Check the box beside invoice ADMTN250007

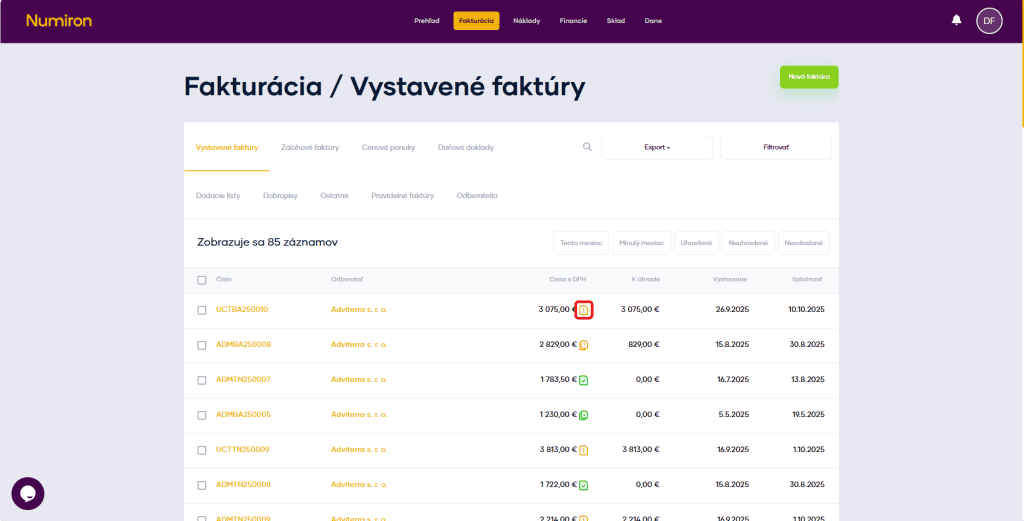pos(202,380)
